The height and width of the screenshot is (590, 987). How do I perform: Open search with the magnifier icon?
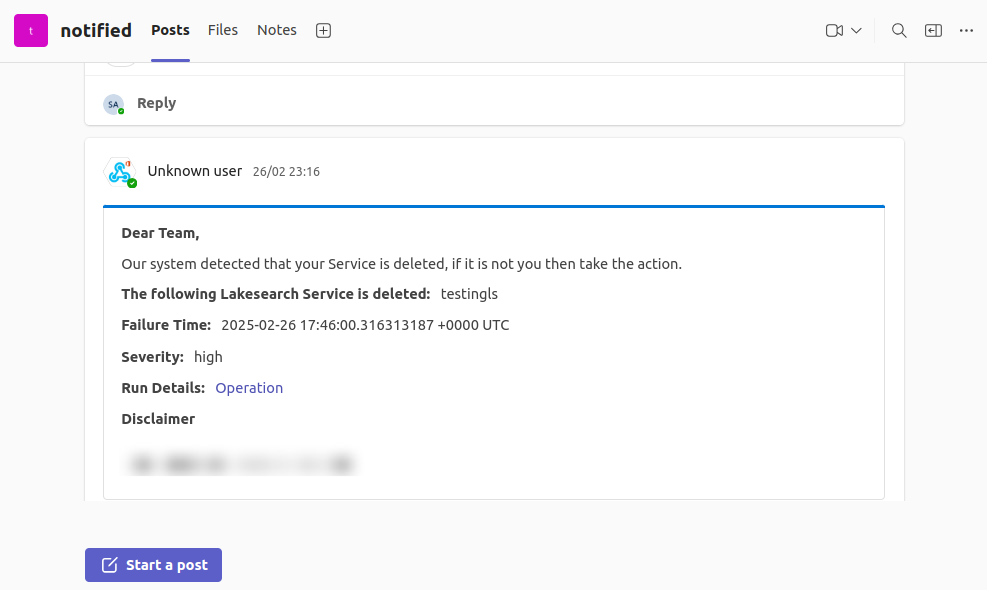(899, 31)
